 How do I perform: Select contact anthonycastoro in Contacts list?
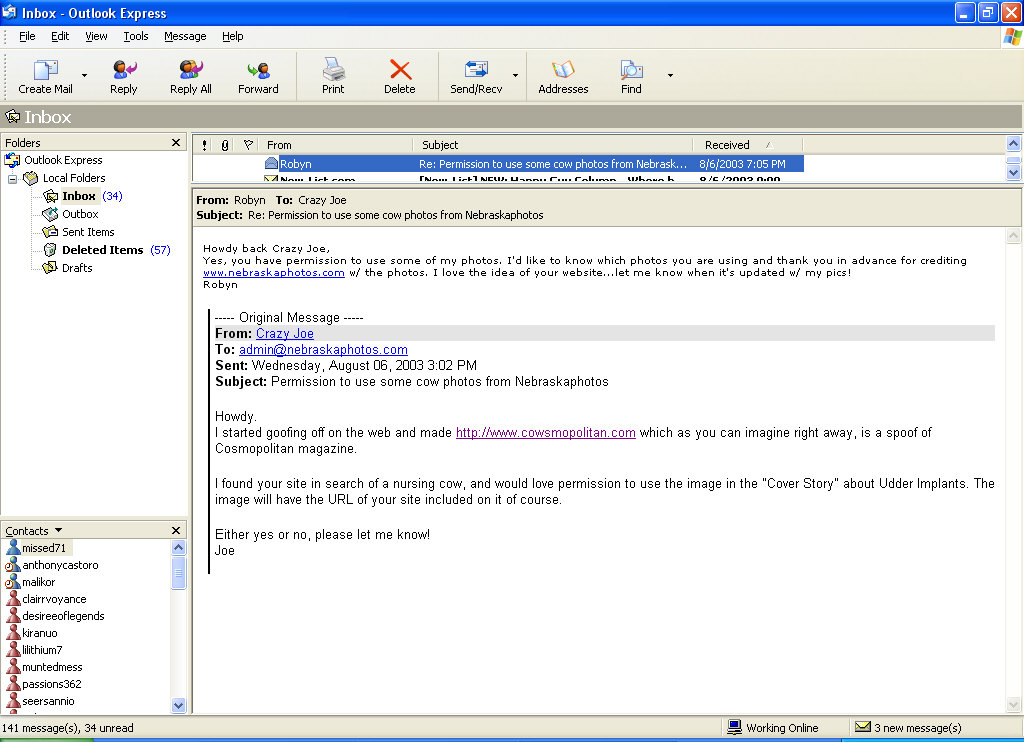(x=60, y=565)
